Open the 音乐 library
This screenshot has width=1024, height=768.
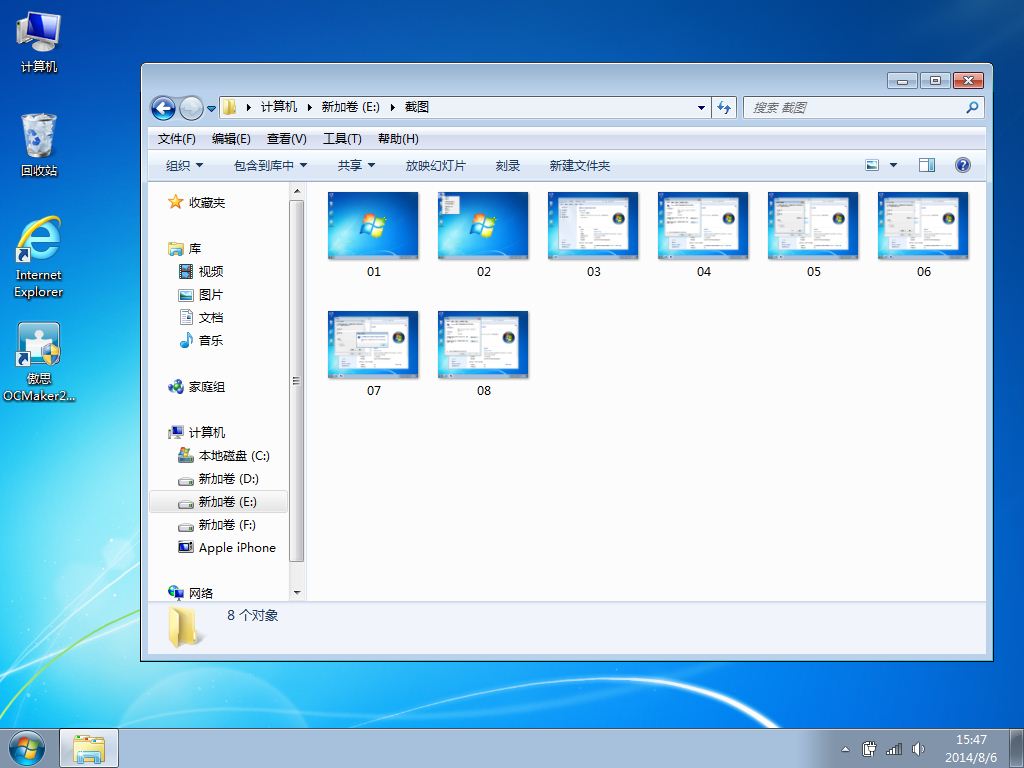211,340
